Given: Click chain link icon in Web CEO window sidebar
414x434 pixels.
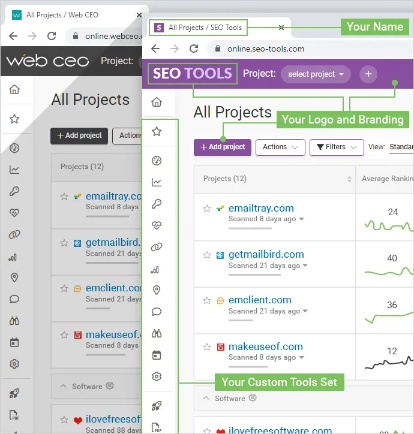Looking at the screenshot, I should coord(14,234).
